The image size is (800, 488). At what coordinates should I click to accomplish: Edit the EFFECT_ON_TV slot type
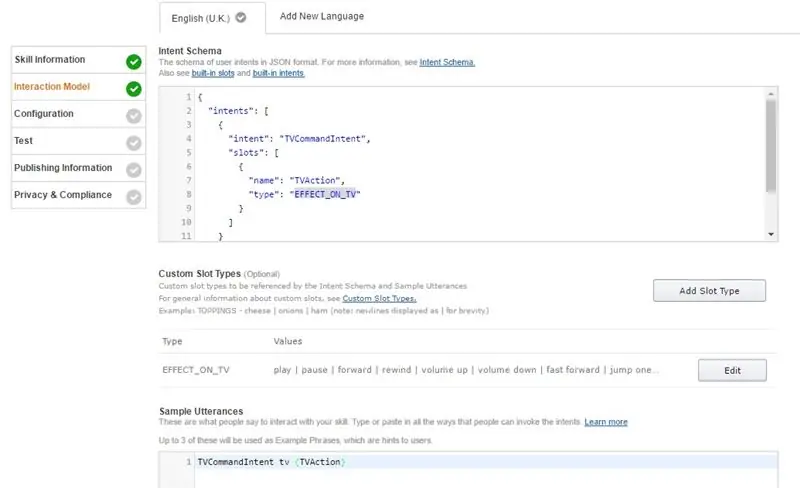[x=732, y=371]
